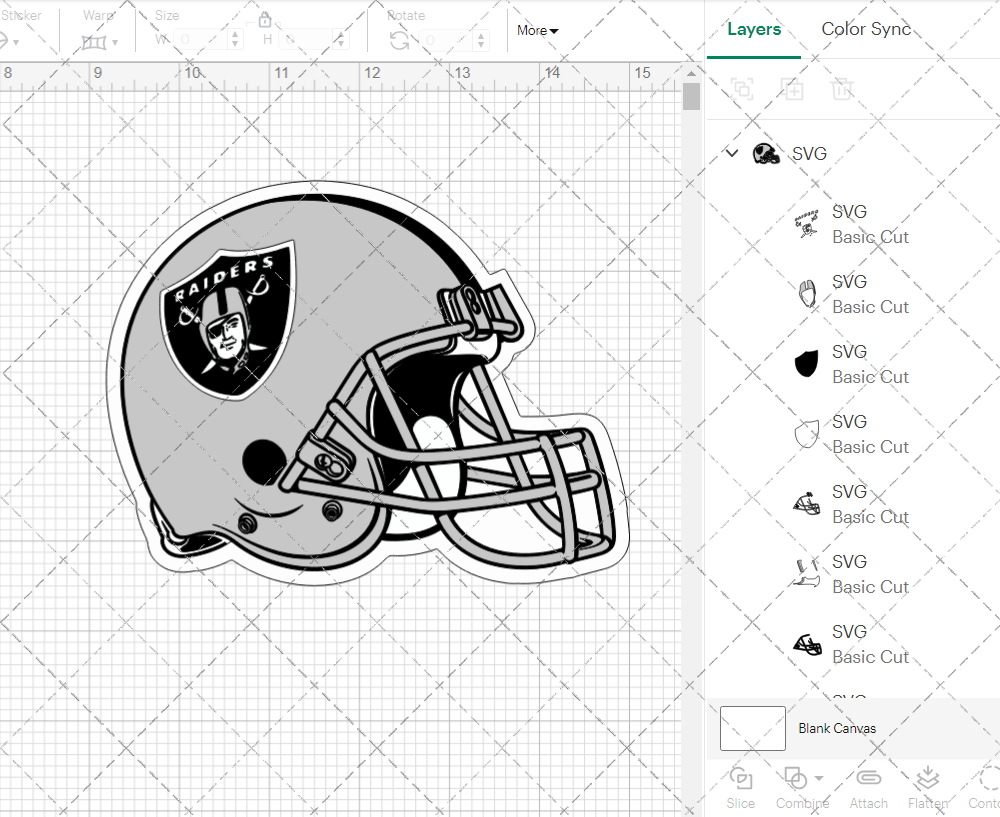The width and height of the screenshot is (1000, 817).
Task: Collapse the SVG layer group
Action: pyautogui.click(x=731, y=153)
